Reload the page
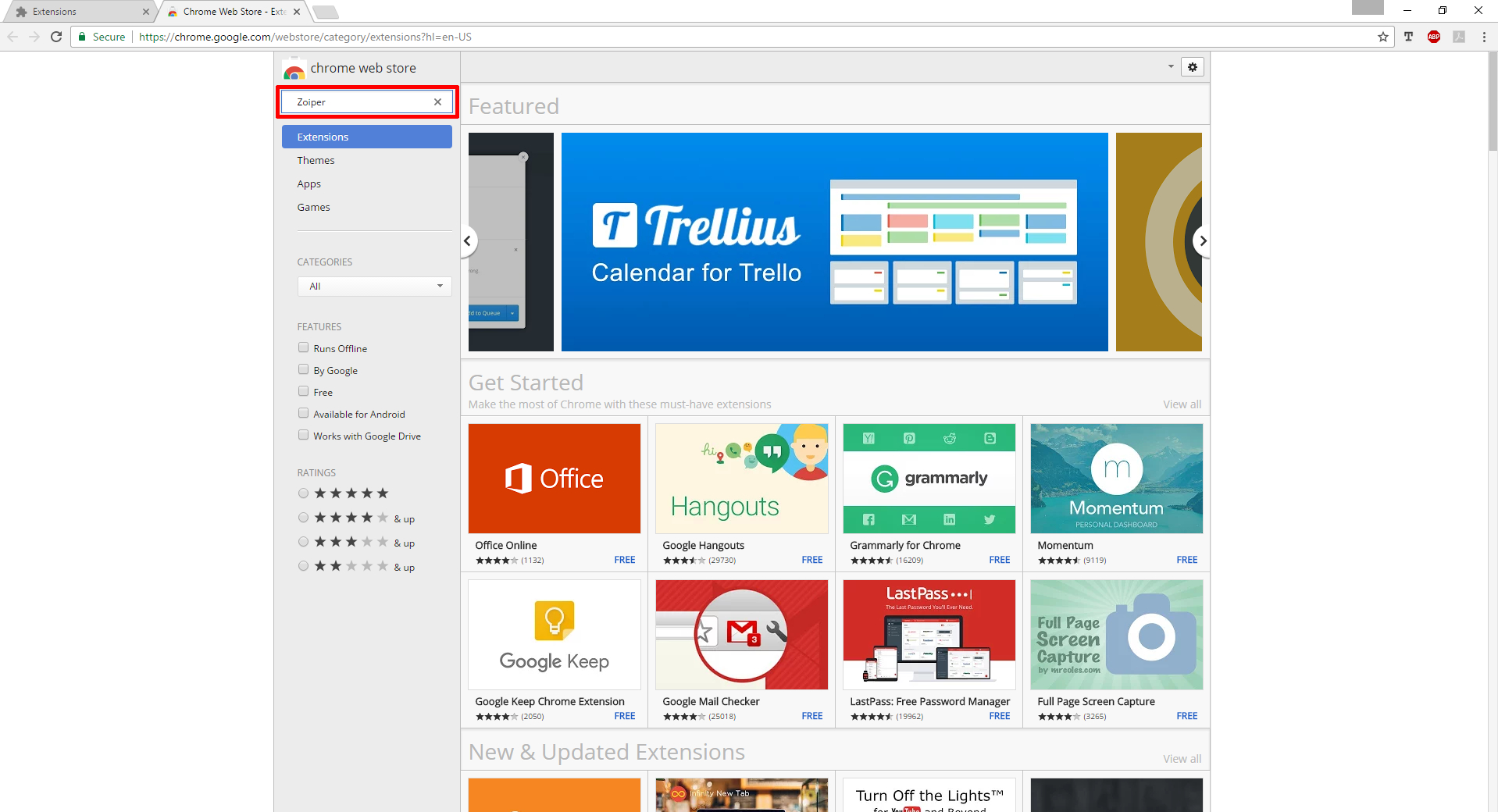1498x812 pixels. click(56, 37)
